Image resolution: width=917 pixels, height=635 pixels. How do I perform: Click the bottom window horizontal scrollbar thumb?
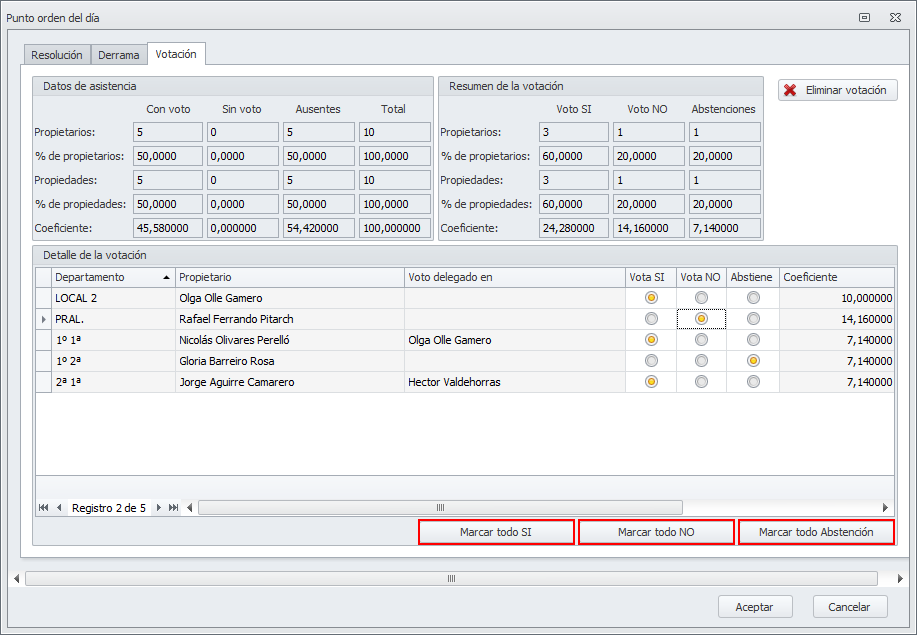450,578
